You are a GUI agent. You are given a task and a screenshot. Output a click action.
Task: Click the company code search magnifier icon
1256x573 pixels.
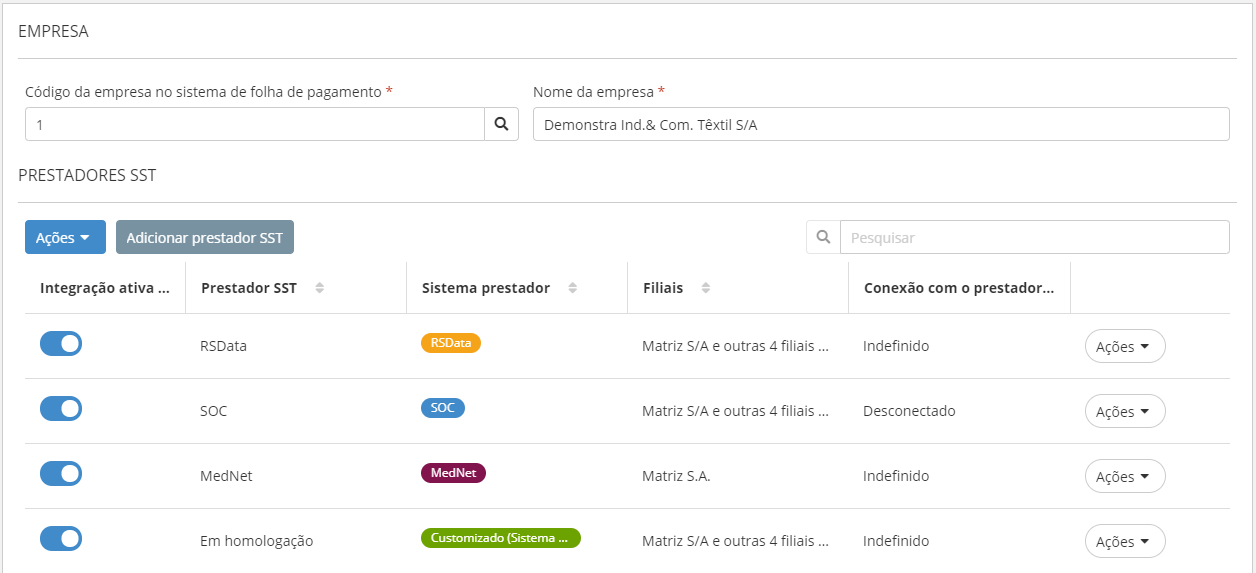pos(501,124)
